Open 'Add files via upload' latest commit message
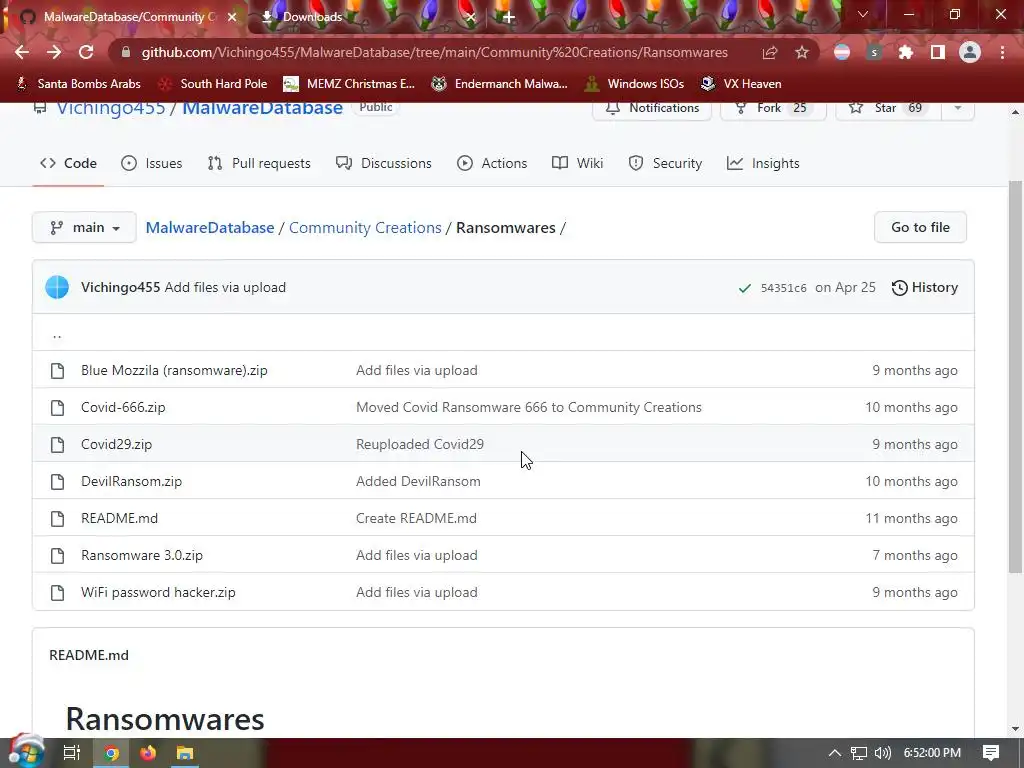Screen dimensions: 1024x768 225,287
